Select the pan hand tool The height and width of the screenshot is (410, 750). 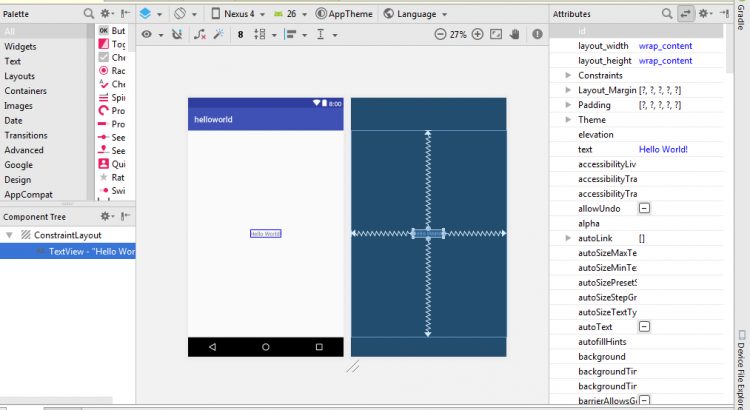point(514,34)
